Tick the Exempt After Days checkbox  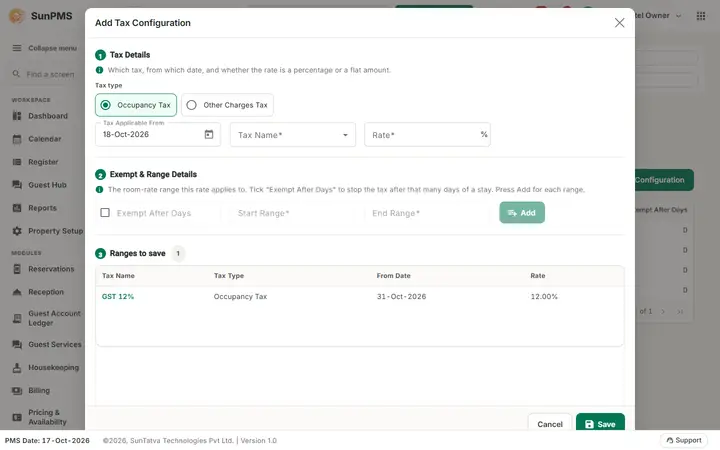pos(105,213)
